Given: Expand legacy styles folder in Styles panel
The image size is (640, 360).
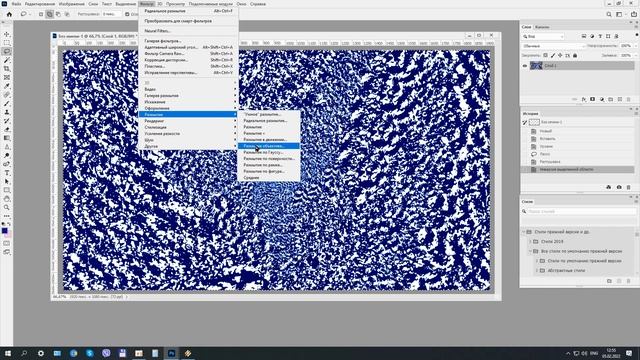Looking at the screenshot, I should [x=524, y=232].
